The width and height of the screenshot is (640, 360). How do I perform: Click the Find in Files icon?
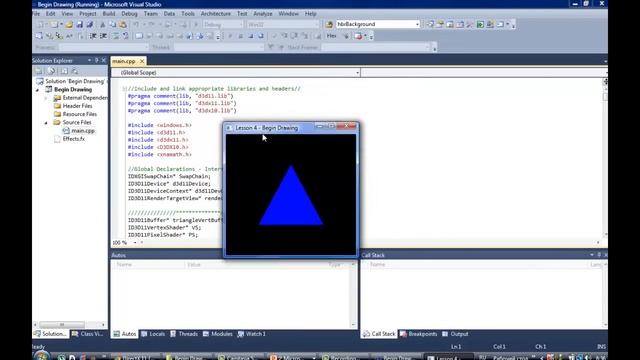pyautogui.click(x=329, y=24)
